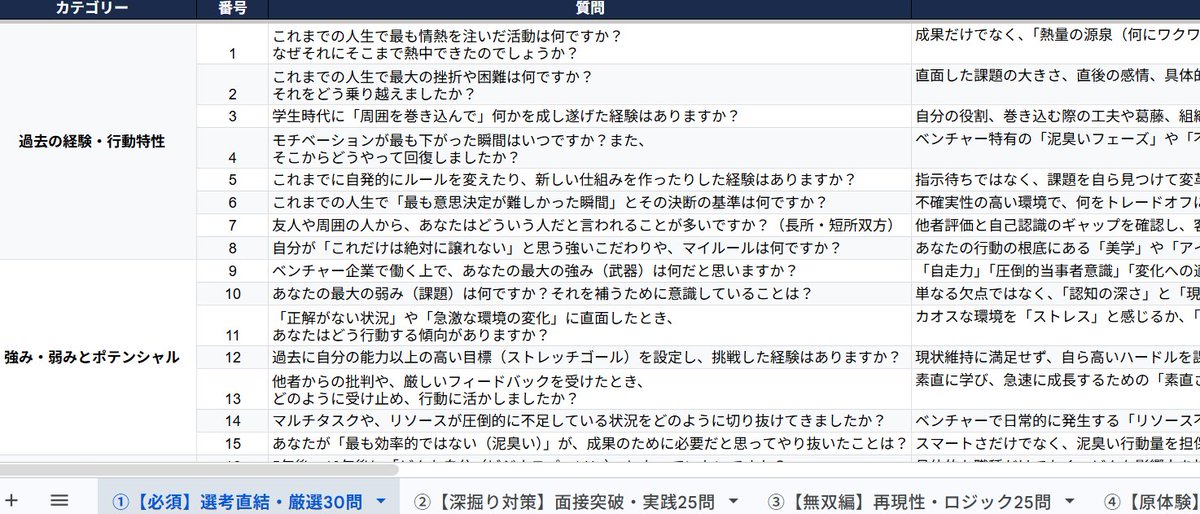Select the cell beginning 単なる欠点ではなく、「認知の深さ」
This screenshot has width=1200, height=514.
(x=1055, y=294)
